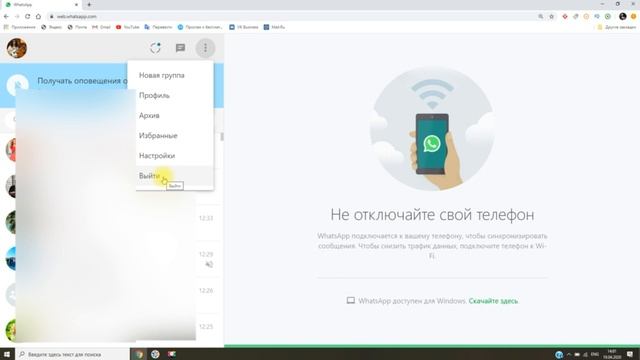Screen dimensions: 640x360
Task: Open the Gmail bookmark
Action: [101, 27]
